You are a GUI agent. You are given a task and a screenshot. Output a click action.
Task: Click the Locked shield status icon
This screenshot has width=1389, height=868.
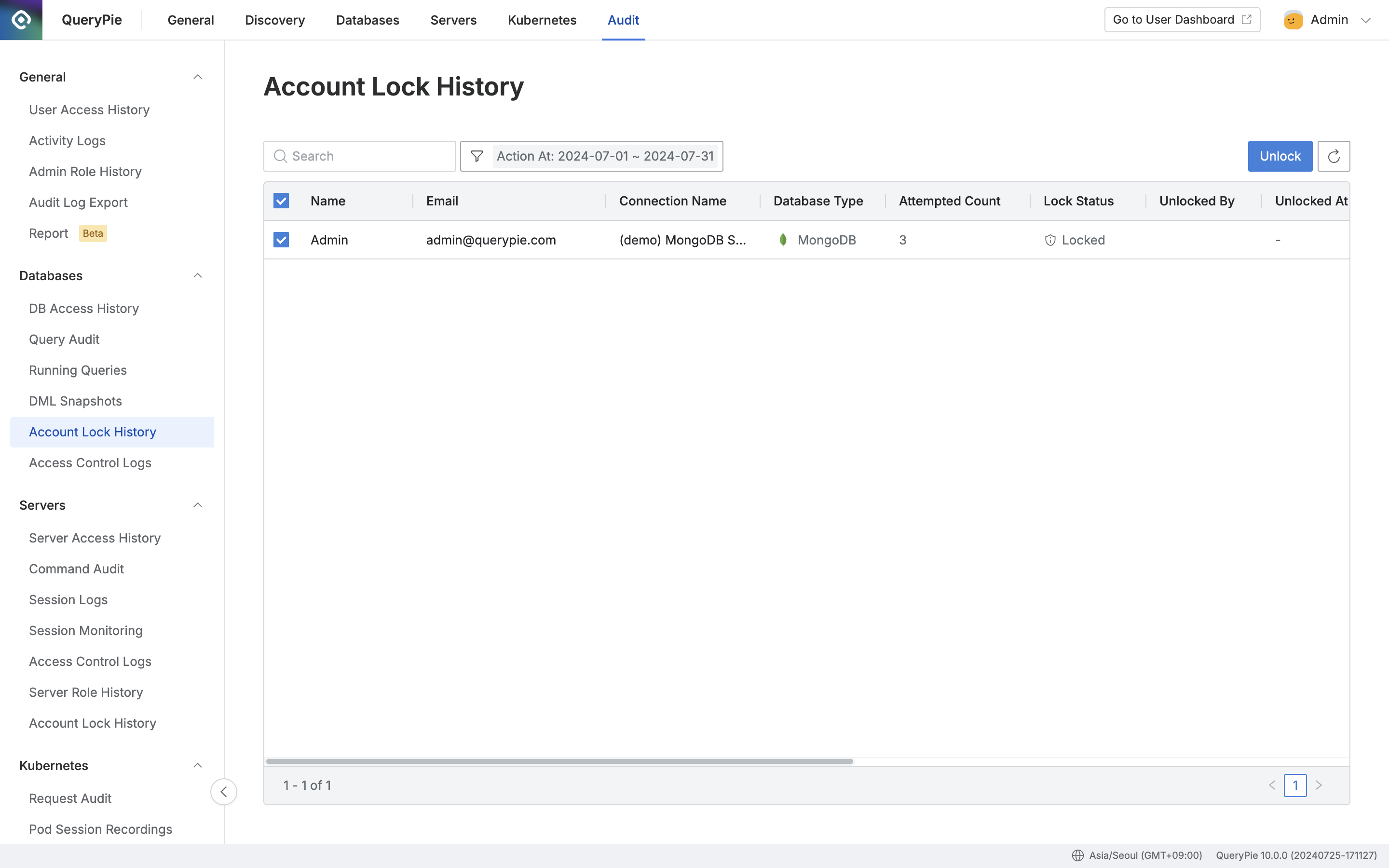click(x=1050, y=240)
